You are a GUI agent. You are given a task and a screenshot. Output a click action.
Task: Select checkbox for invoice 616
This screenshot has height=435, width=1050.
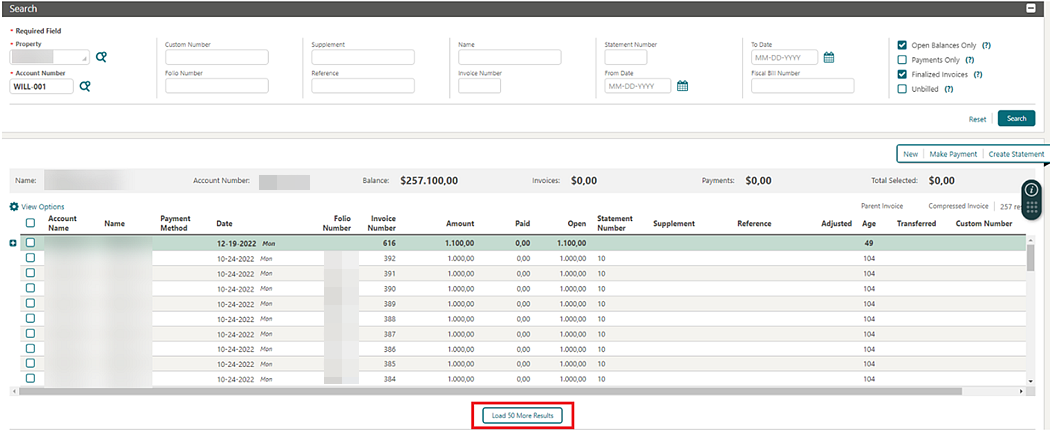30,243
